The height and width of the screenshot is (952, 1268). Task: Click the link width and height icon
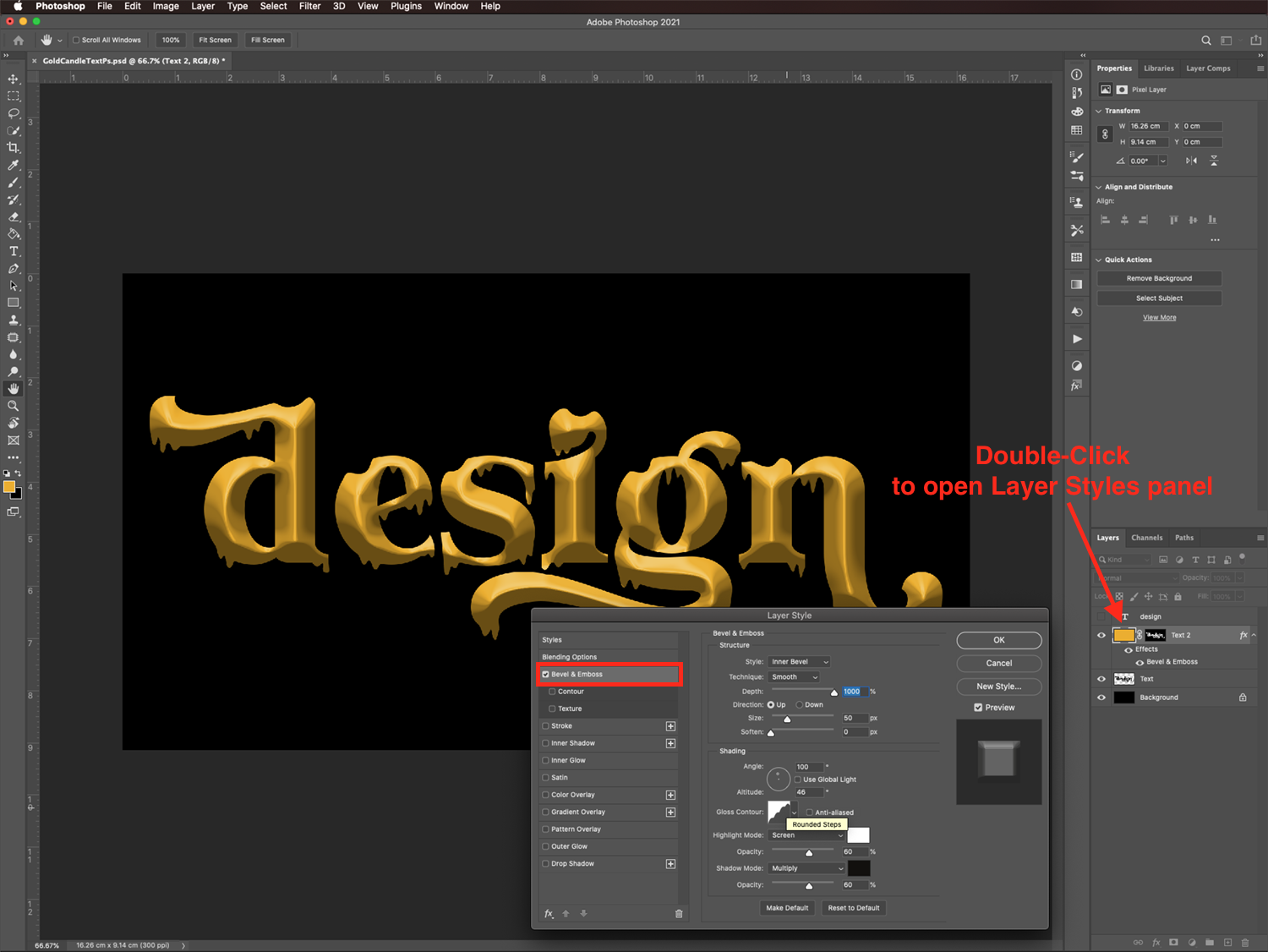point(1105,134)
